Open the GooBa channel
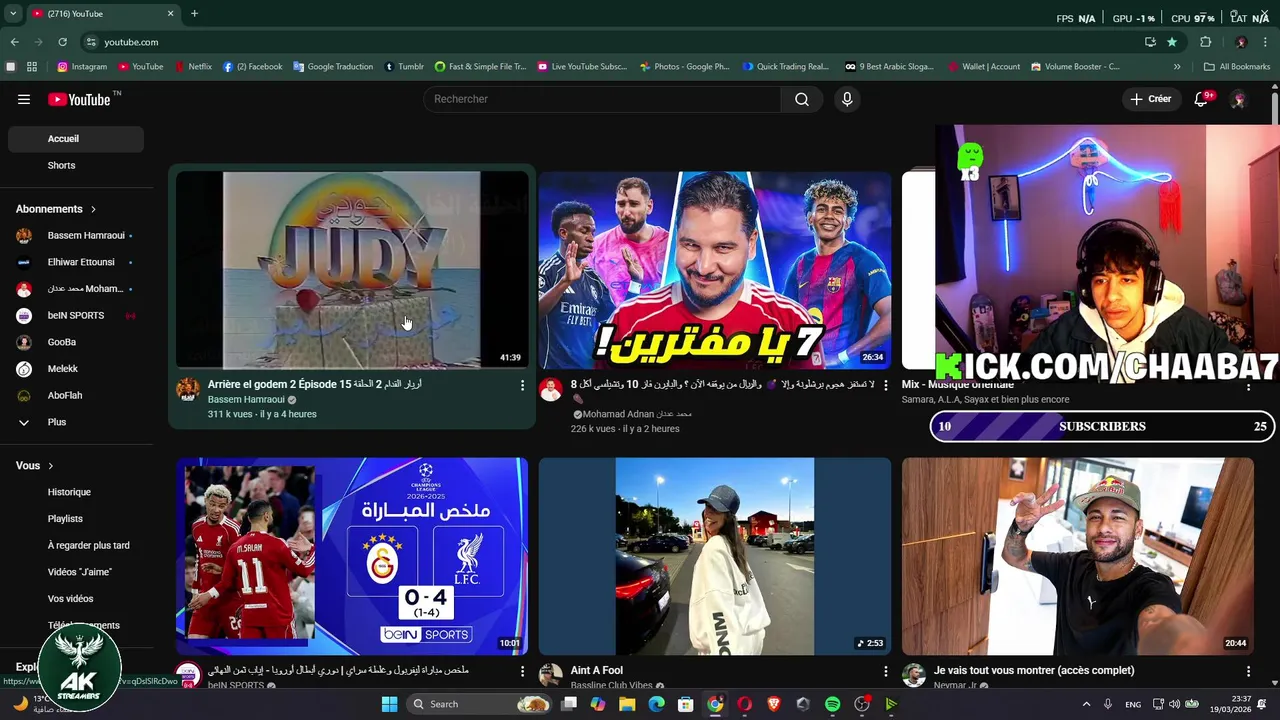This screenshot has height=720, width=1280. coord(76,342)
